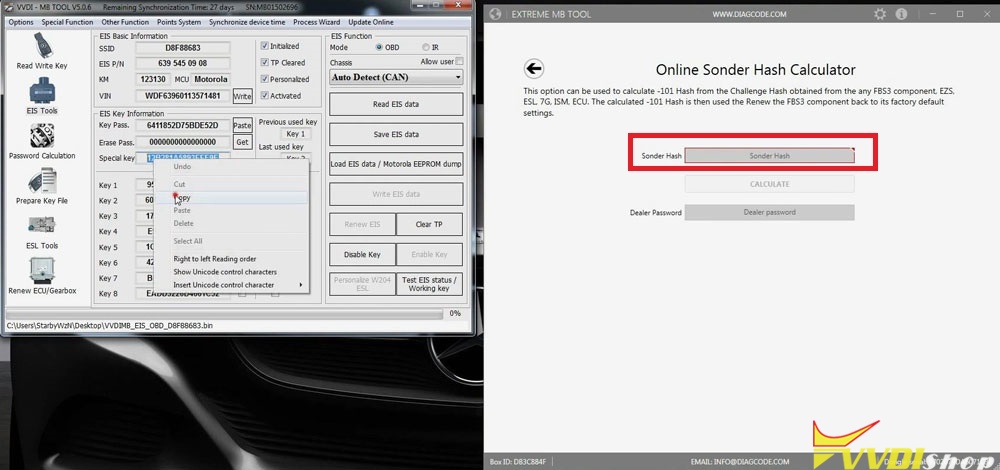The width and height of the screenshot is (1000, 470).
Task: Choose Copy in the context menu
Action: [x=232, y=198]
